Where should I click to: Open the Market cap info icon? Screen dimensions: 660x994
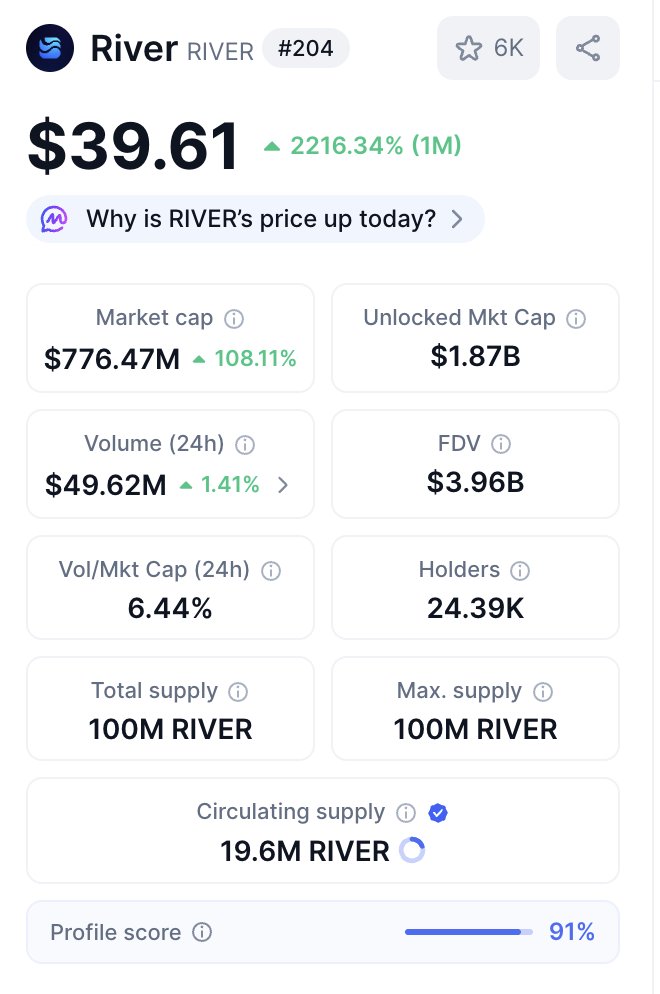pyautogui.click(x=234, y=319)
